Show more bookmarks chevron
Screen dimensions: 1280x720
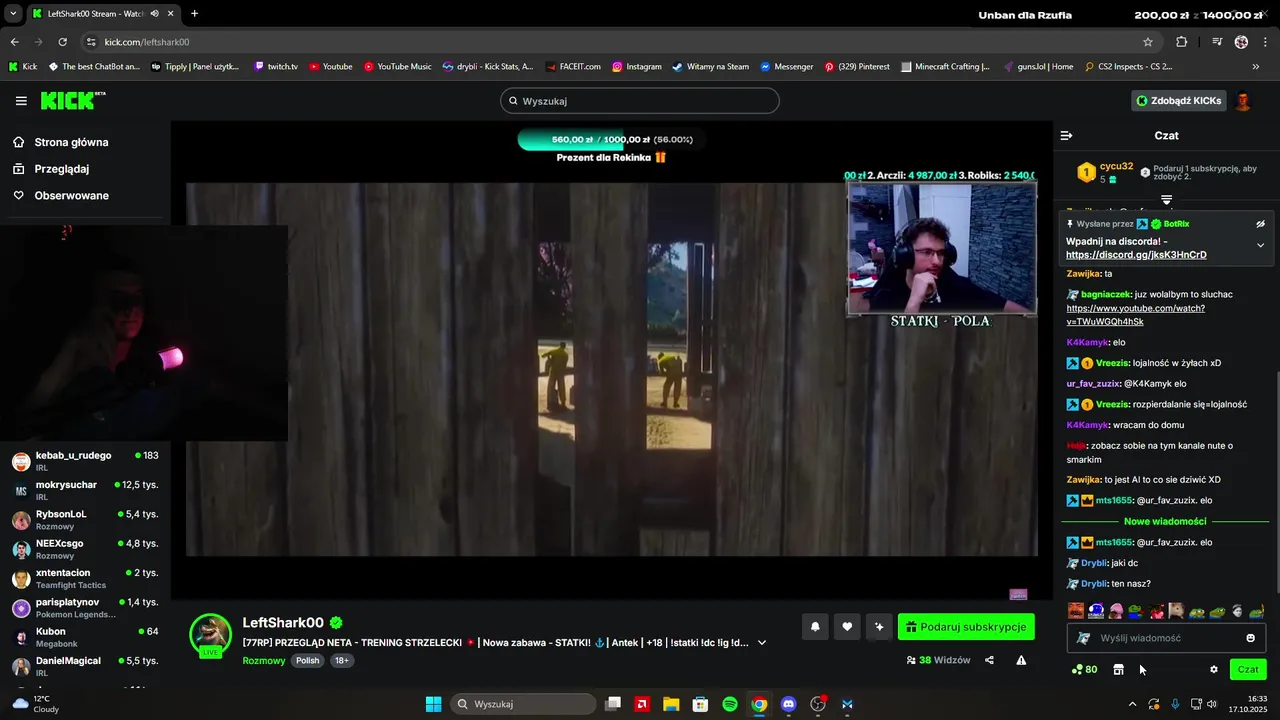click(1256, 67)
